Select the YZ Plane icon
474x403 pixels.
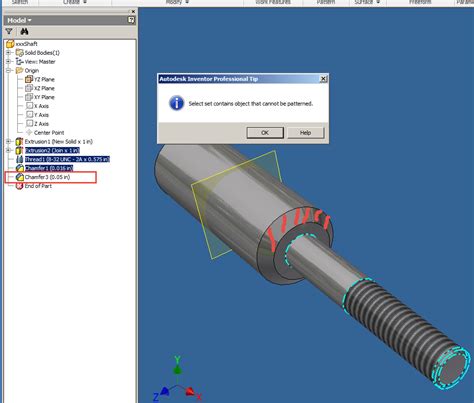pyautogui.click(x=29, y=79)
